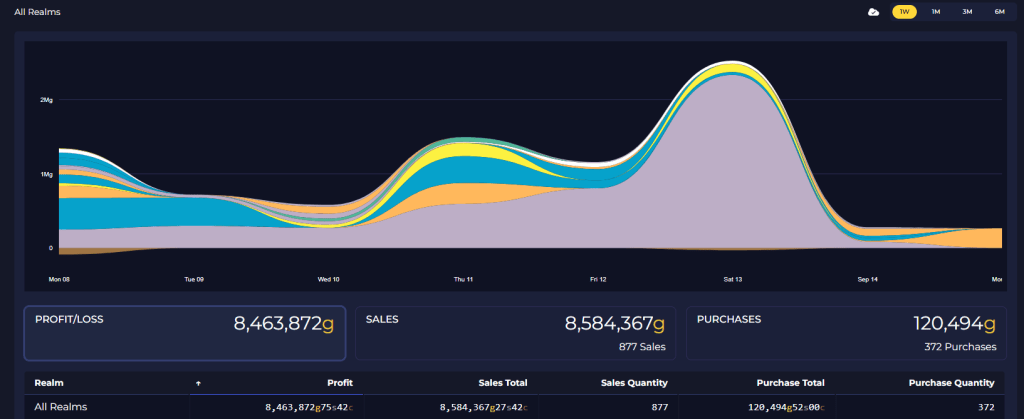Screen dimensions: 1024x419
Task: Sort table by Sales Total column
Action: 501,383
